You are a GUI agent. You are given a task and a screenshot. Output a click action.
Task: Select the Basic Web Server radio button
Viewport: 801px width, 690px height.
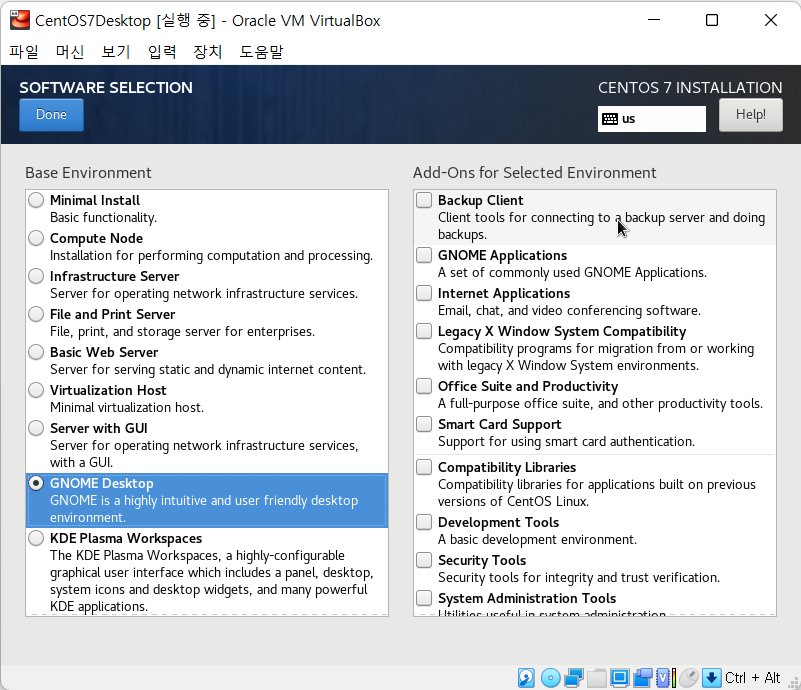click(x=36, y=352)
